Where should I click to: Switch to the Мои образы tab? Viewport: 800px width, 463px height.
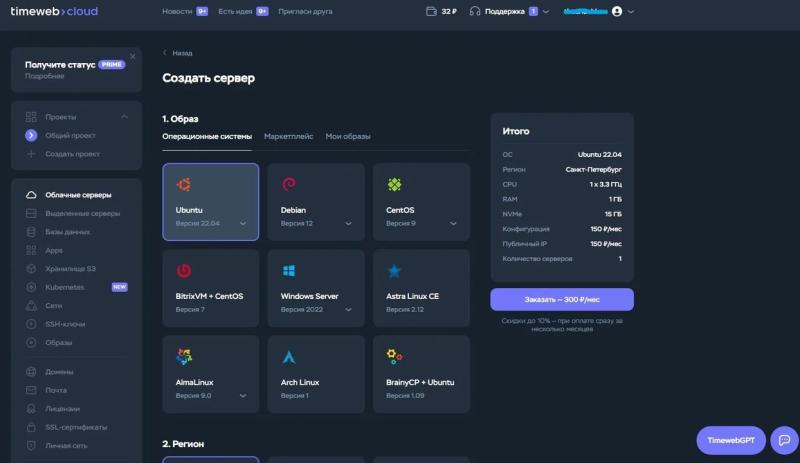tap(348, 136)
